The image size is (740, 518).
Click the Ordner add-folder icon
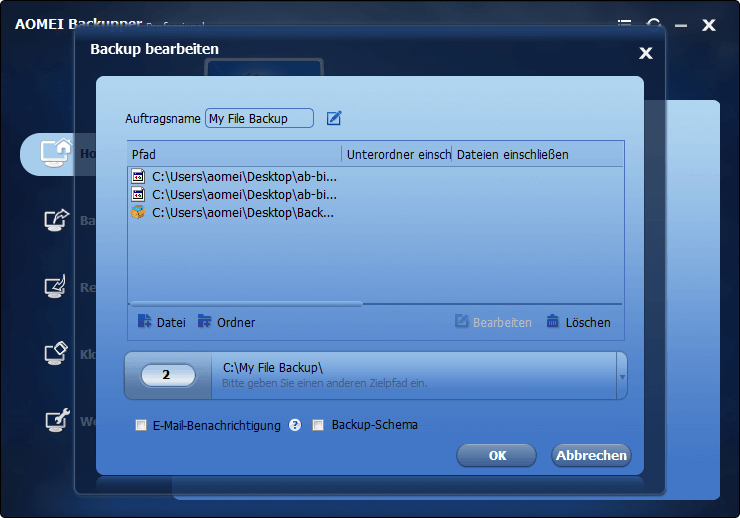(x=204, y=321)
